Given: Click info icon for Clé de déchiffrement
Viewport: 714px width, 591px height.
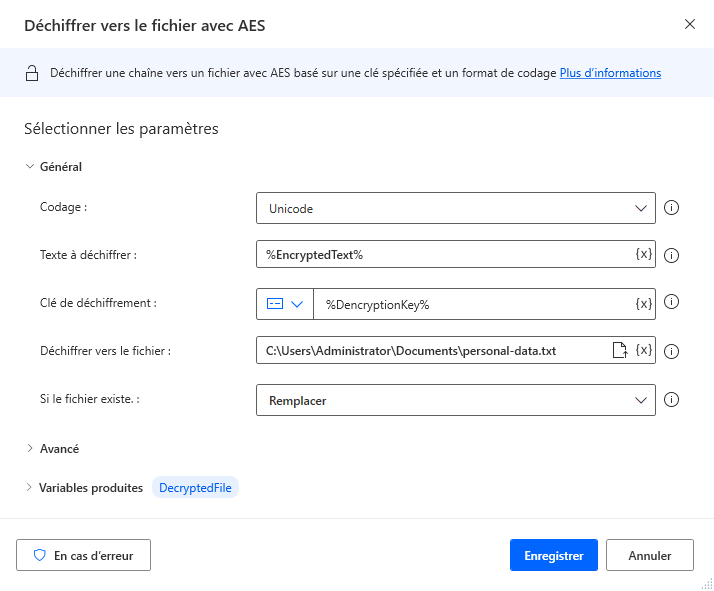Looking at the screenshot, I should coord(672,302).
